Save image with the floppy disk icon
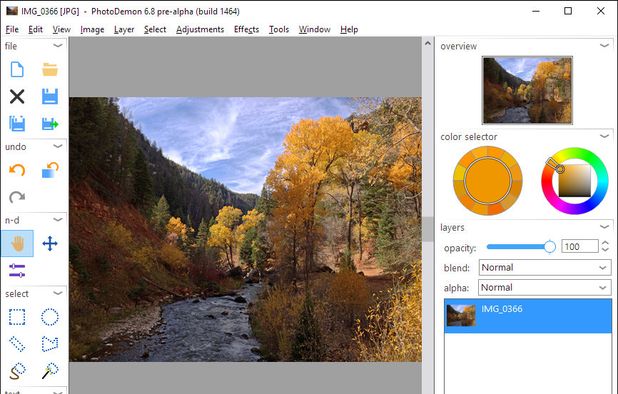 coord(50,97)
